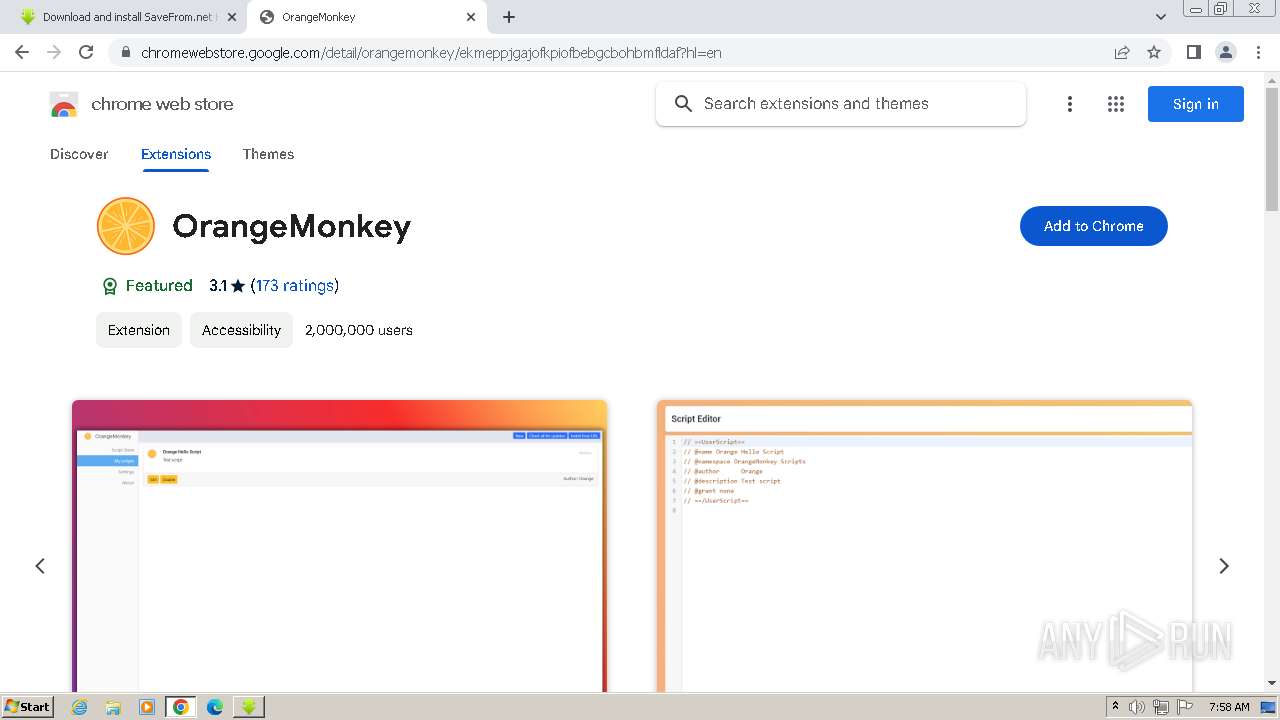Click the volume speaker tray icon
1280x720 pixels.
[1137, 707]
